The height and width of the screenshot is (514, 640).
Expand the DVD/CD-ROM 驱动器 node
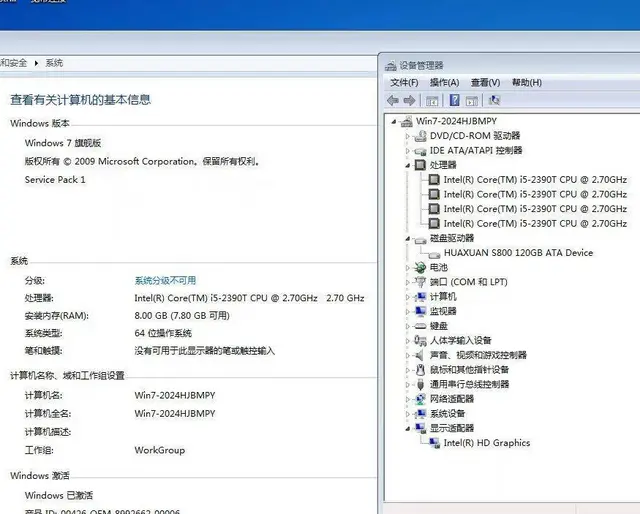407,136
